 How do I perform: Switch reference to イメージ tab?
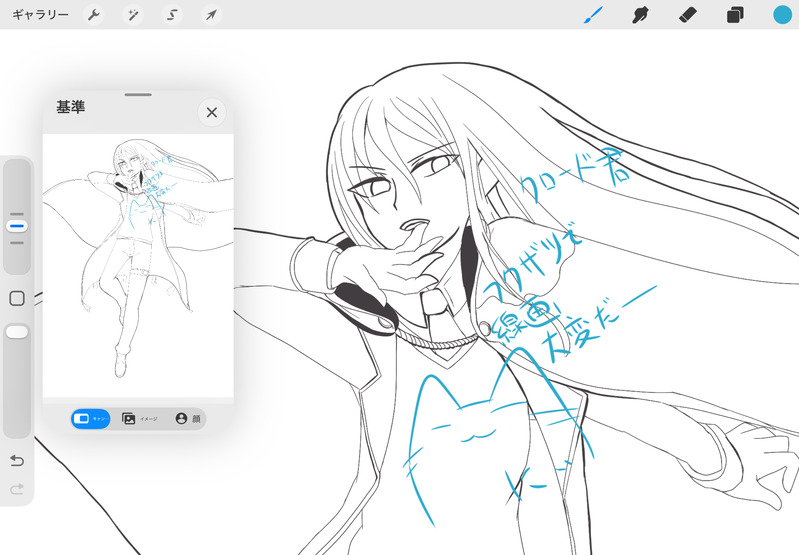point(139,419)
